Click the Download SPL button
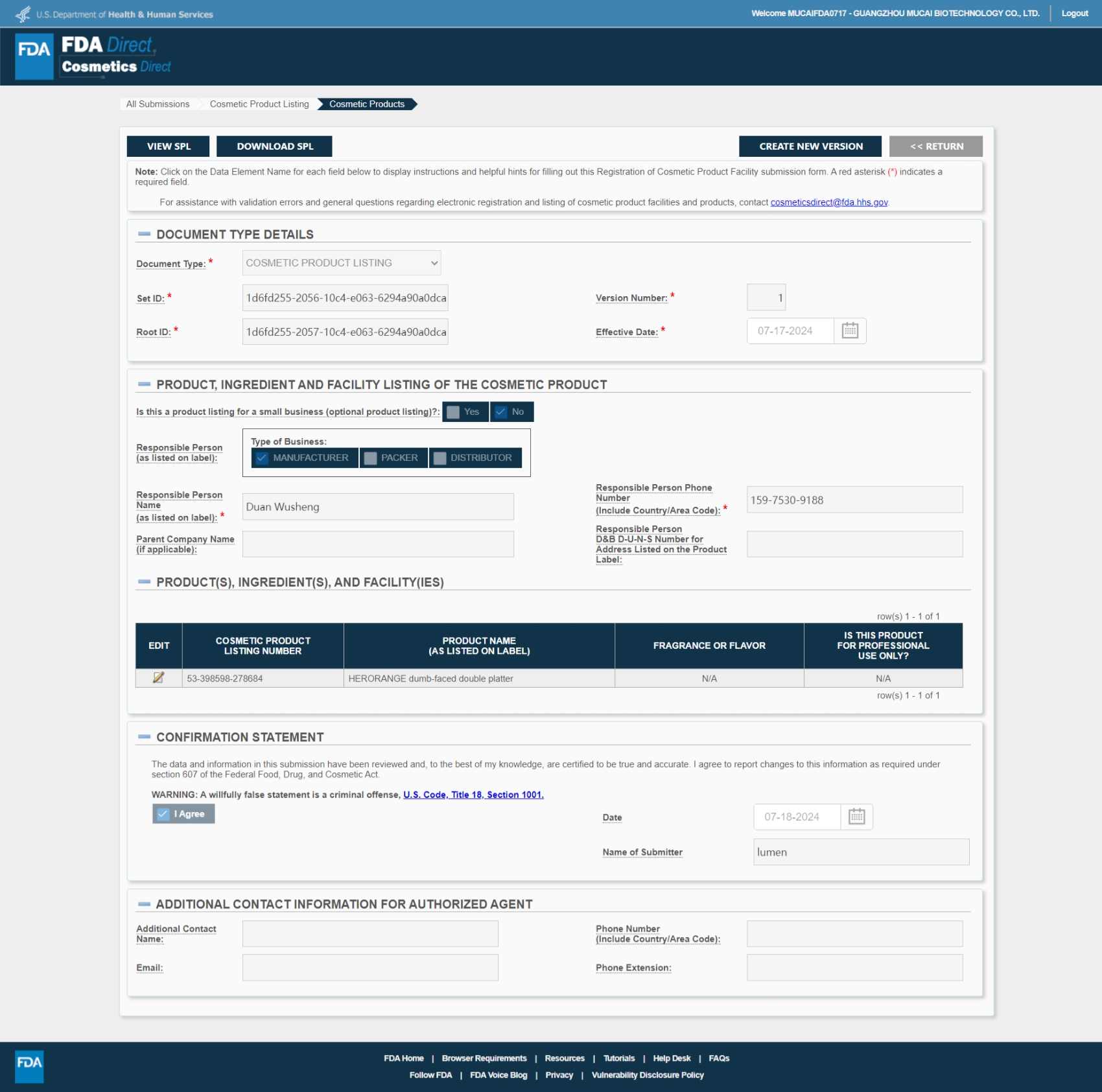Viewport: 1102px width, 1092px height. click(x=275, y=146)
